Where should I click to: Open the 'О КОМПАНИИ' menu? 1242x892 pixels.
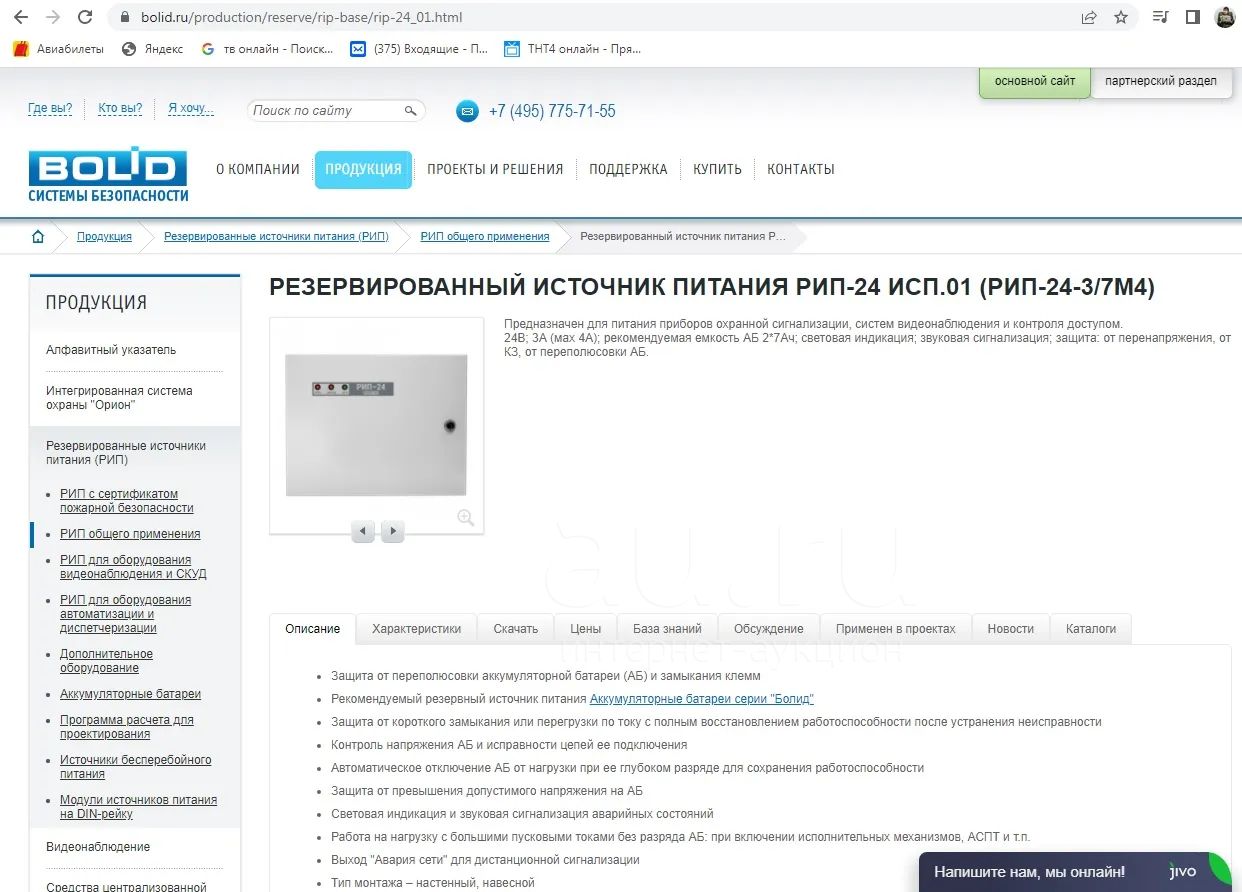[x=258, y=169]
